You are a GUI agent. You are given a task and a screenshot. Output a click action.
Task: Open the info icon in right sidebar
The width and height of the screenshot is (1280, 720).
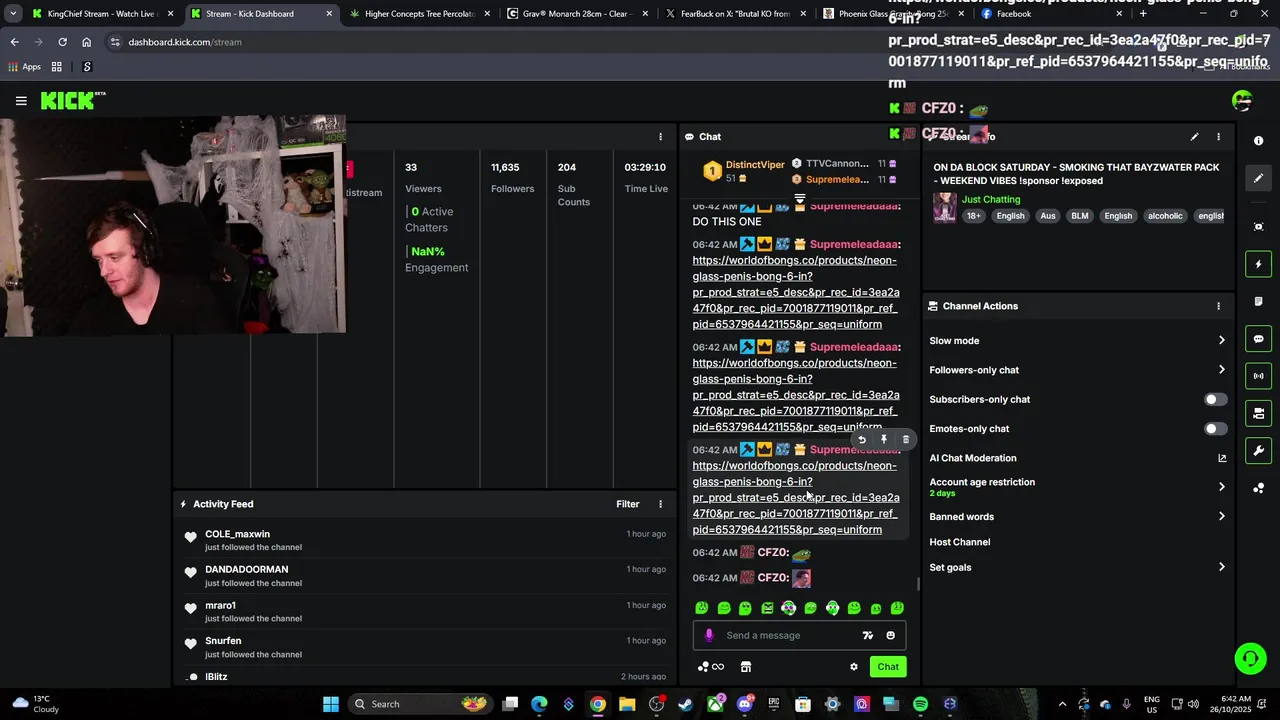(x=1258, y=141)
